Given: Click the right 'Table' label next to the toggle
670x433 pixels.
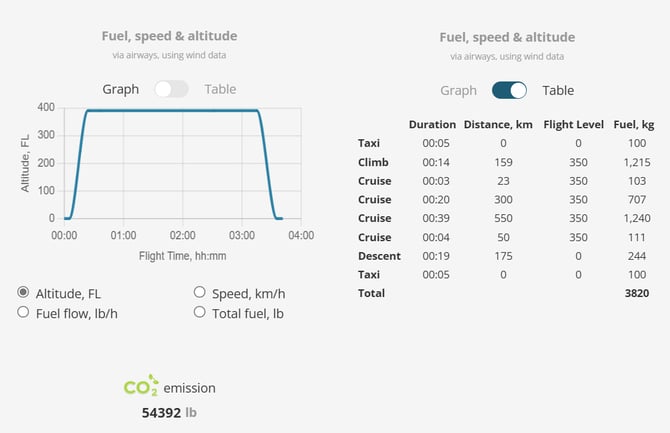Looking at the screenshot, I should pos(558,91).
